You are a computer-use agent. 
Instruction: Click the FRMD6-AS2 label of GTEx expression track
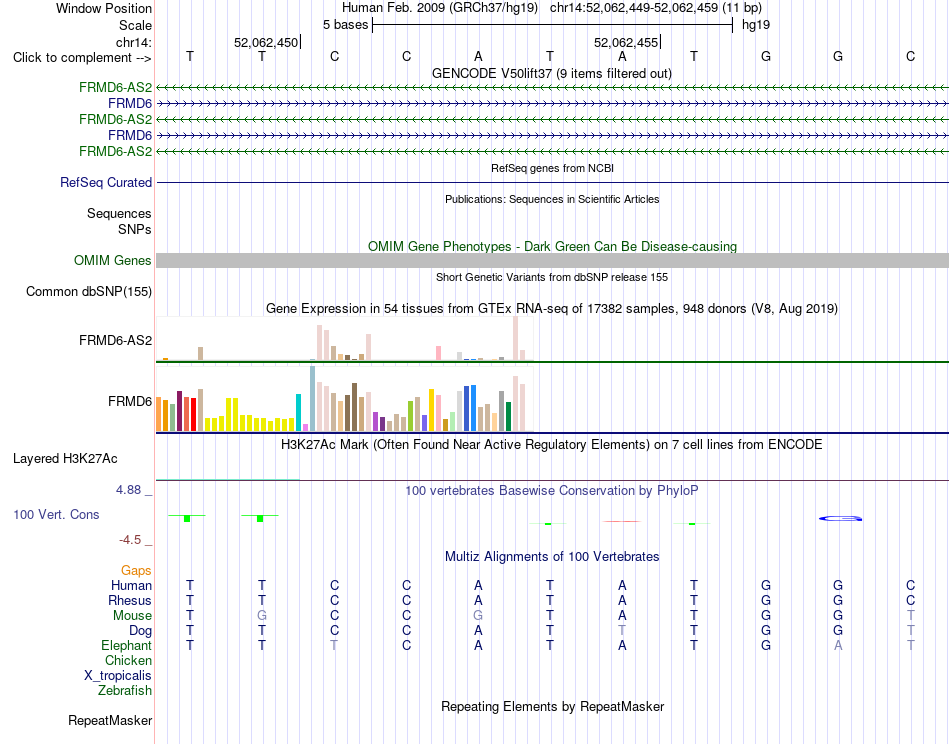click(115, 340)
